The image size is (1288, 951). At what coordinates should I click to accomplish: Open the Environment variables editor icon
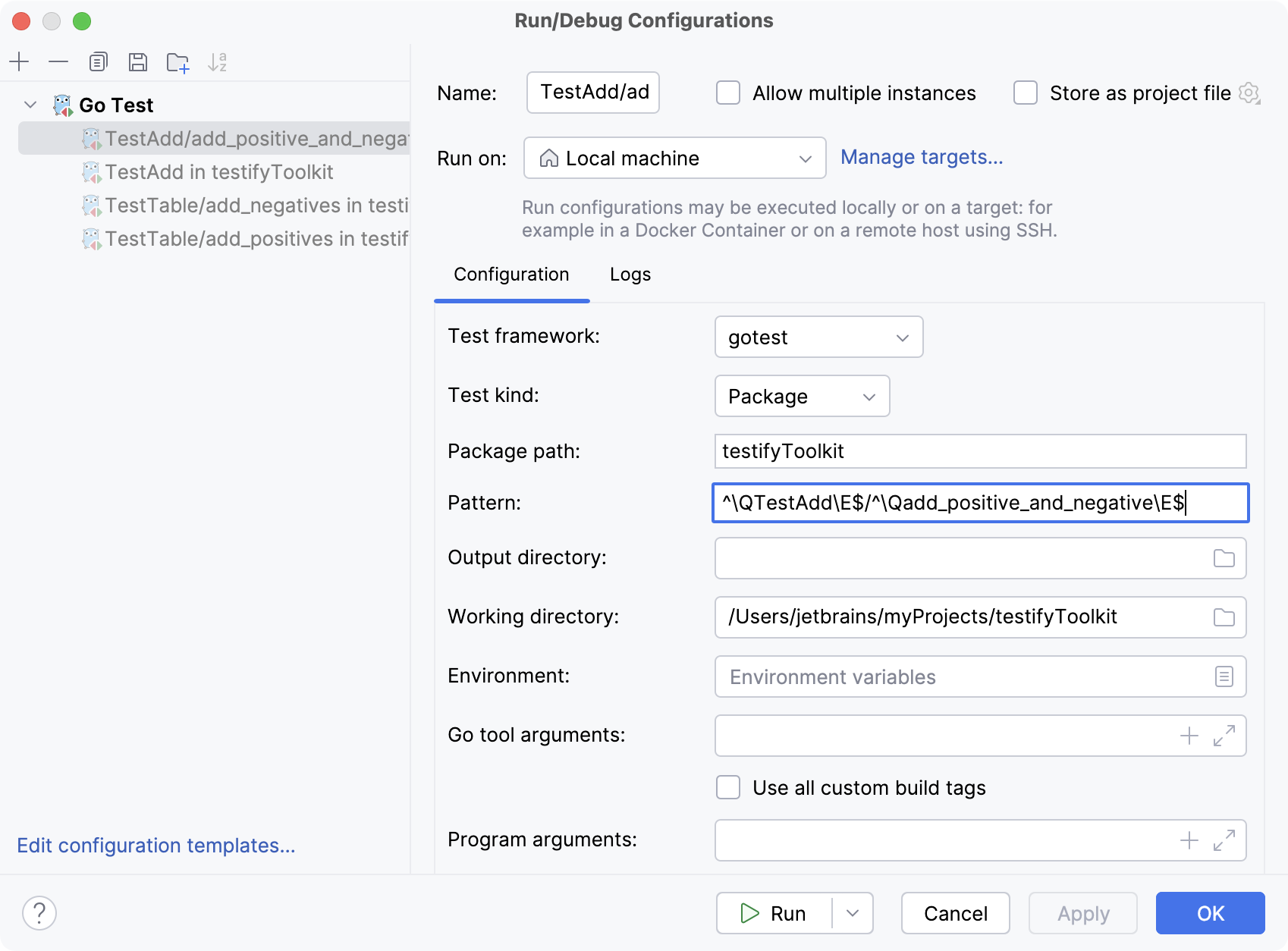[1224, 676]
